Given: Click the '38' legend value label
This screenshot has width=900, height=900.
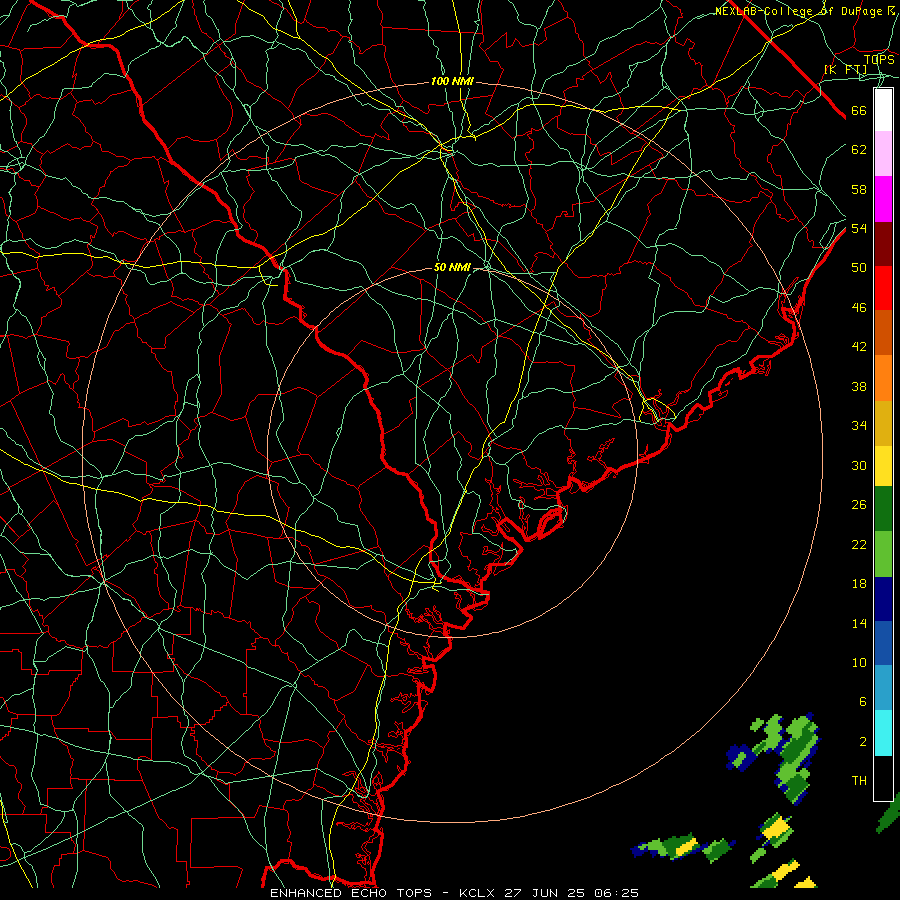Looking at the screenshot, I should [859, 387].
